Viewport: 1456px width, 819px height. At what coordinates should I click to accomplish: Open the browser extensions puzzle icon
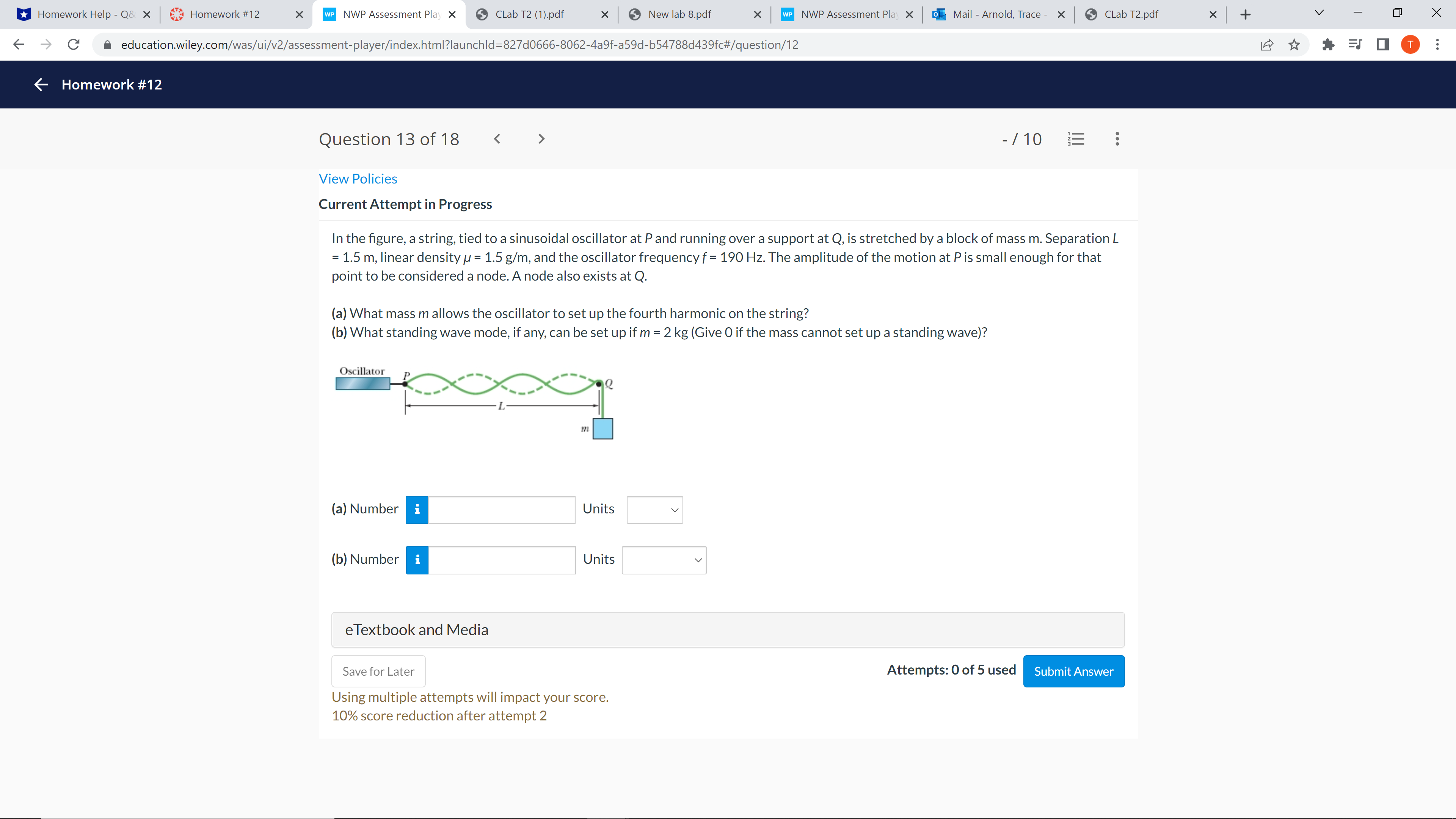click(1328, 45)
